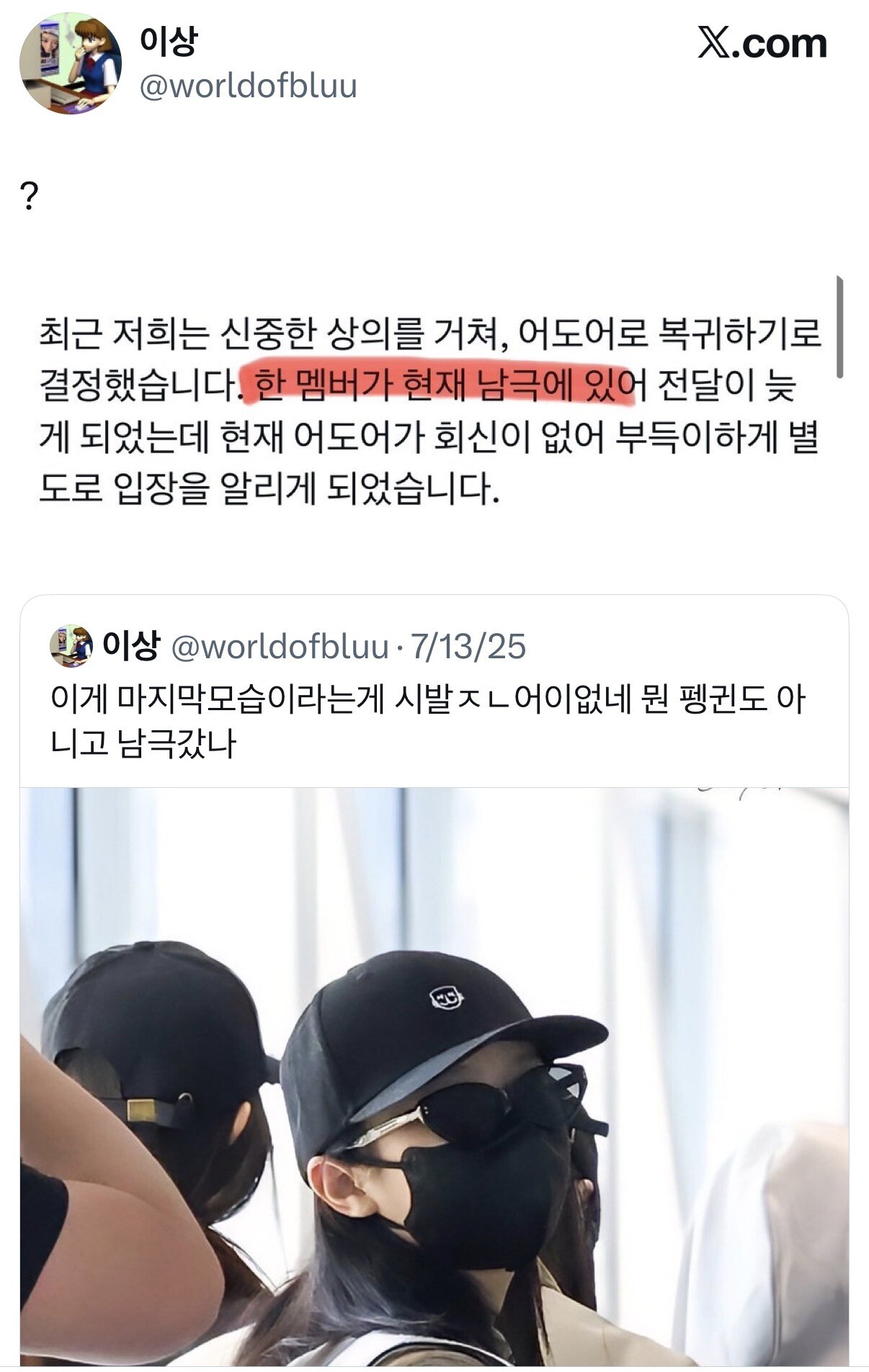This screenshot has height=1372, width=869.
Task: Open the quoted tweet date 7/13/25
Action: (468, 647)
